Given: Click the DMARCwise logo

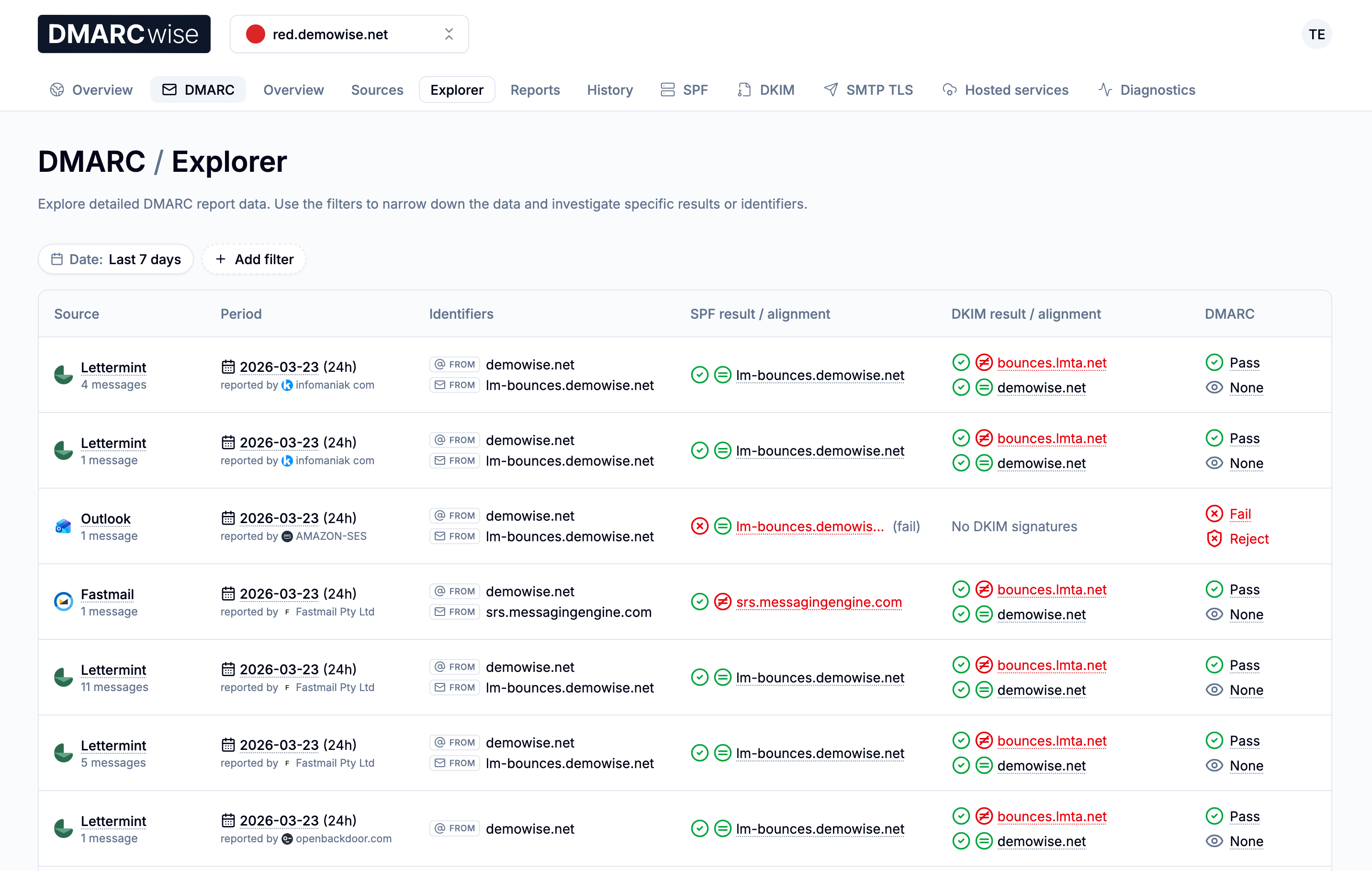Looking at the screenshot, I should [x=124, y=33].
